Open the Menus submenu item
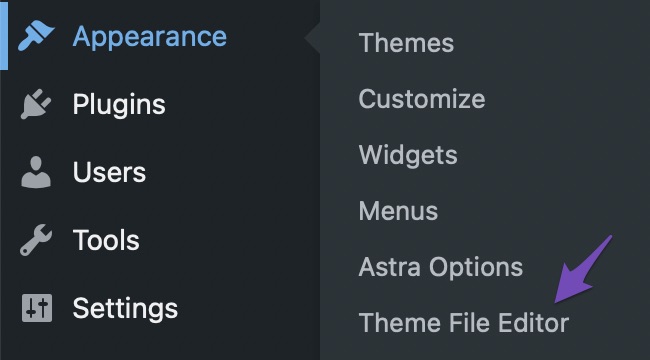 coord(398,211)
